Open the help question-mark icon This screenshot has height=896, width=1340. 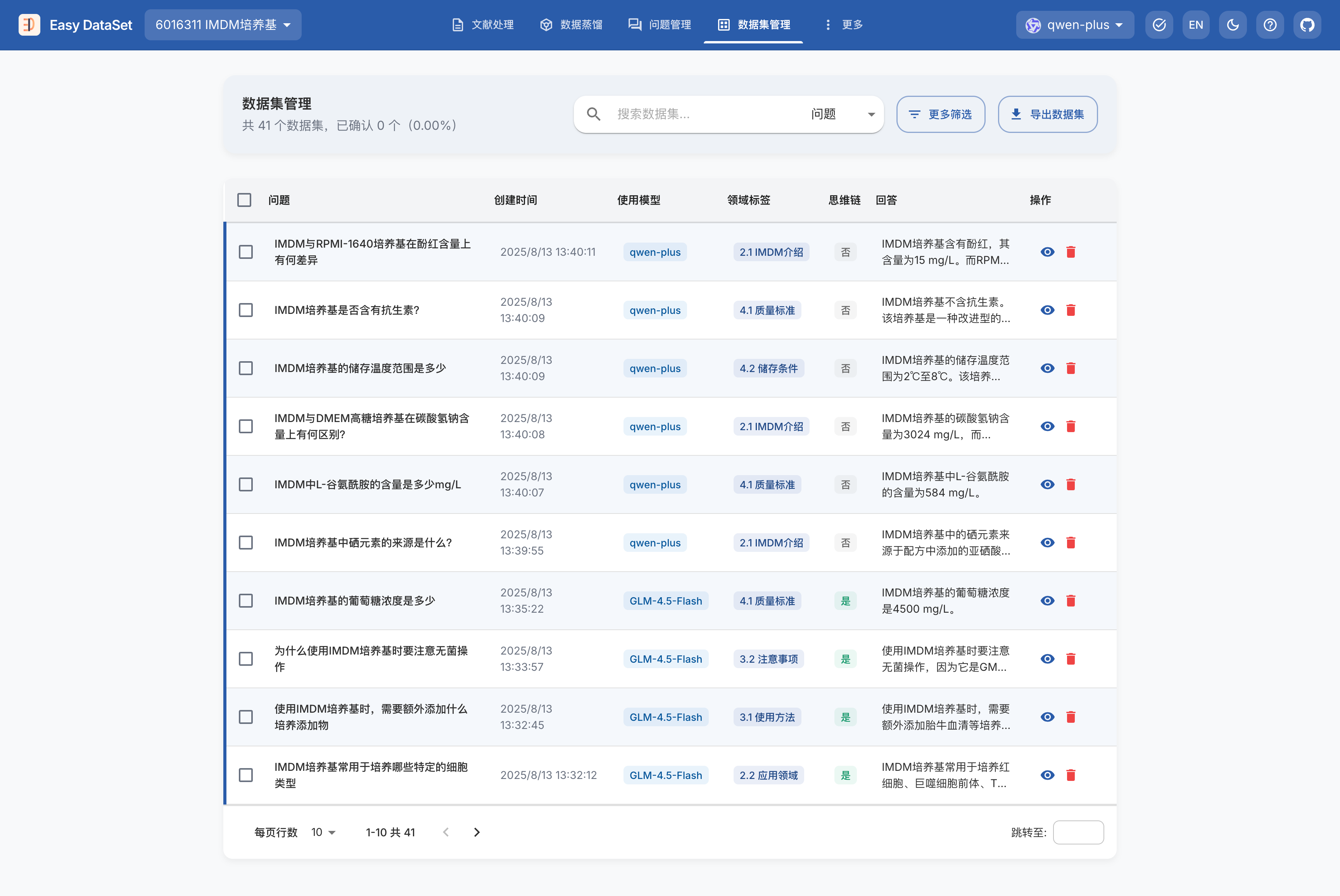click(1270, 24)
